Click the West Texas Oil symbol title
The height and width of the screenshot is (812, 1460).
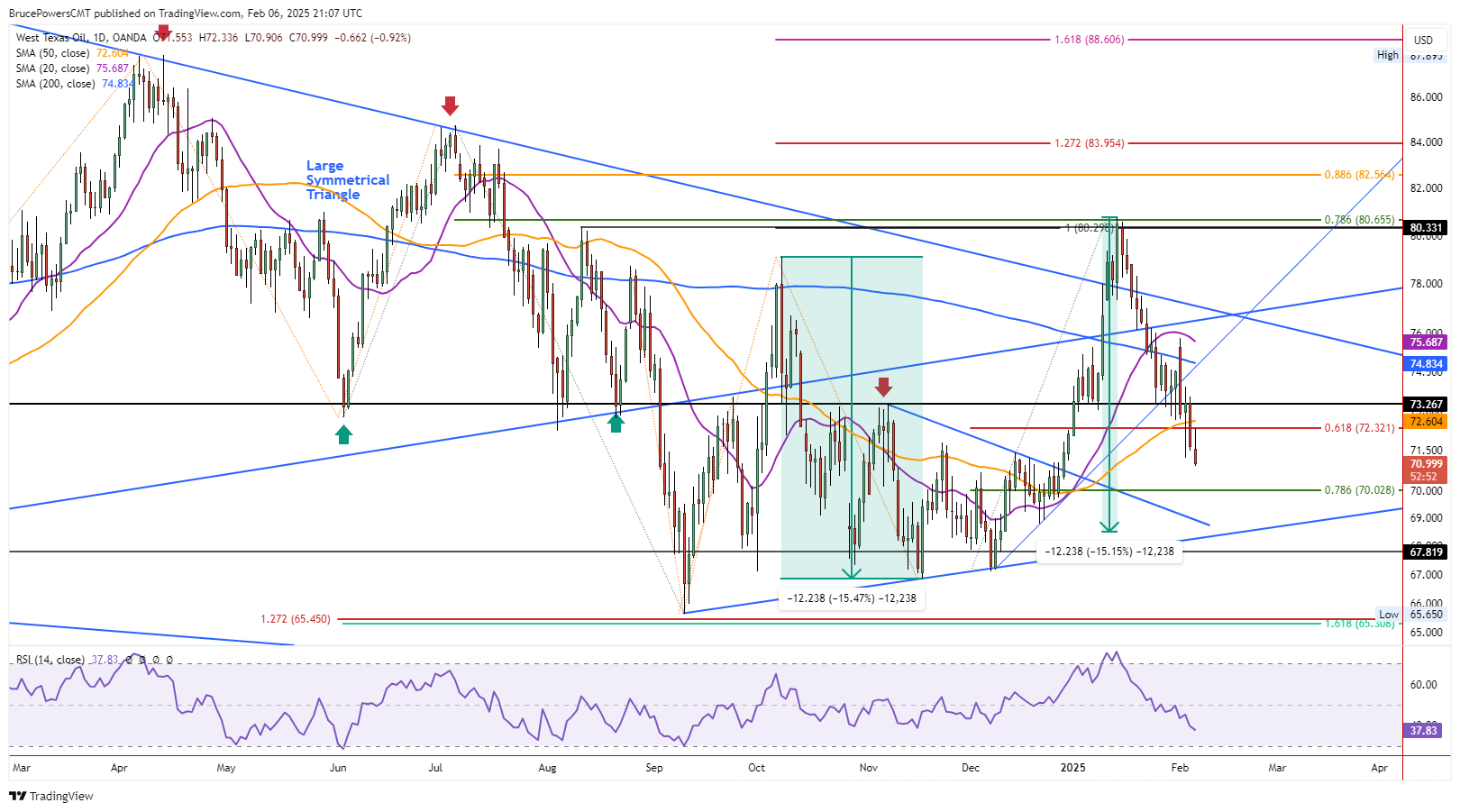pos(52,38)
